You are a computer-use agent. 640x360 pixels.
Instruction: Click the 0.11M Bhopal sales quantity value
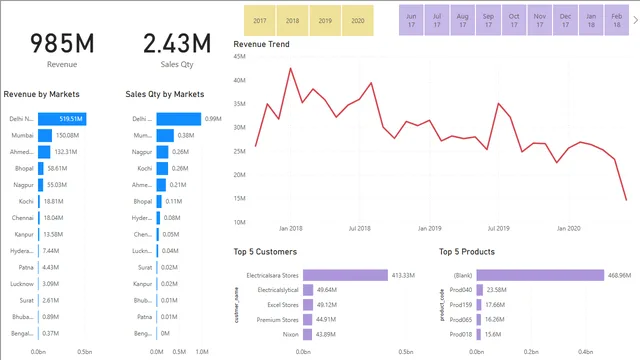click(174, 201)
